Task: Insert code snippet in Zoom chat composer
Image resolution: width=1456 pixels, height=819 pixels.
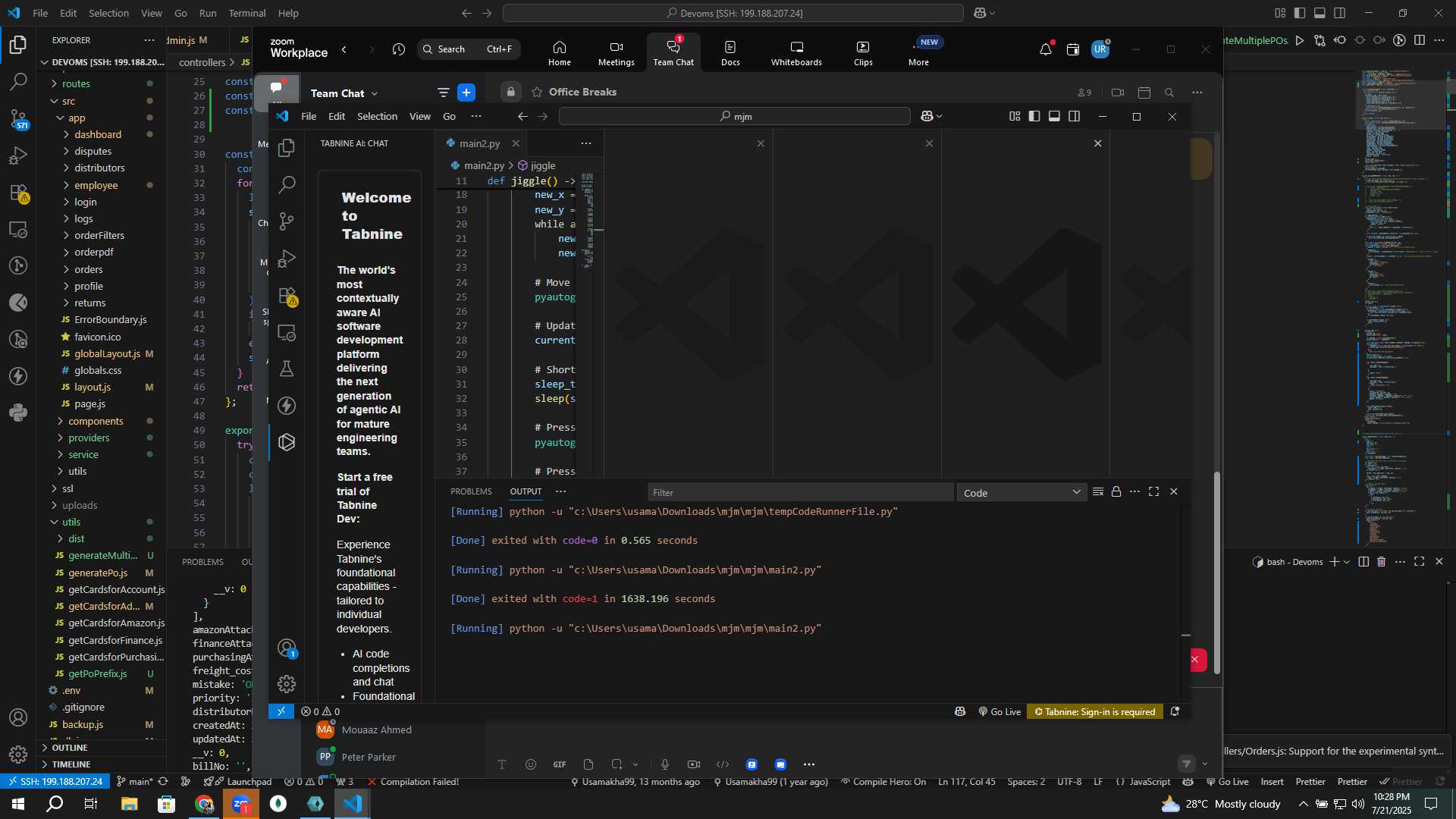Action: [723, 764]
